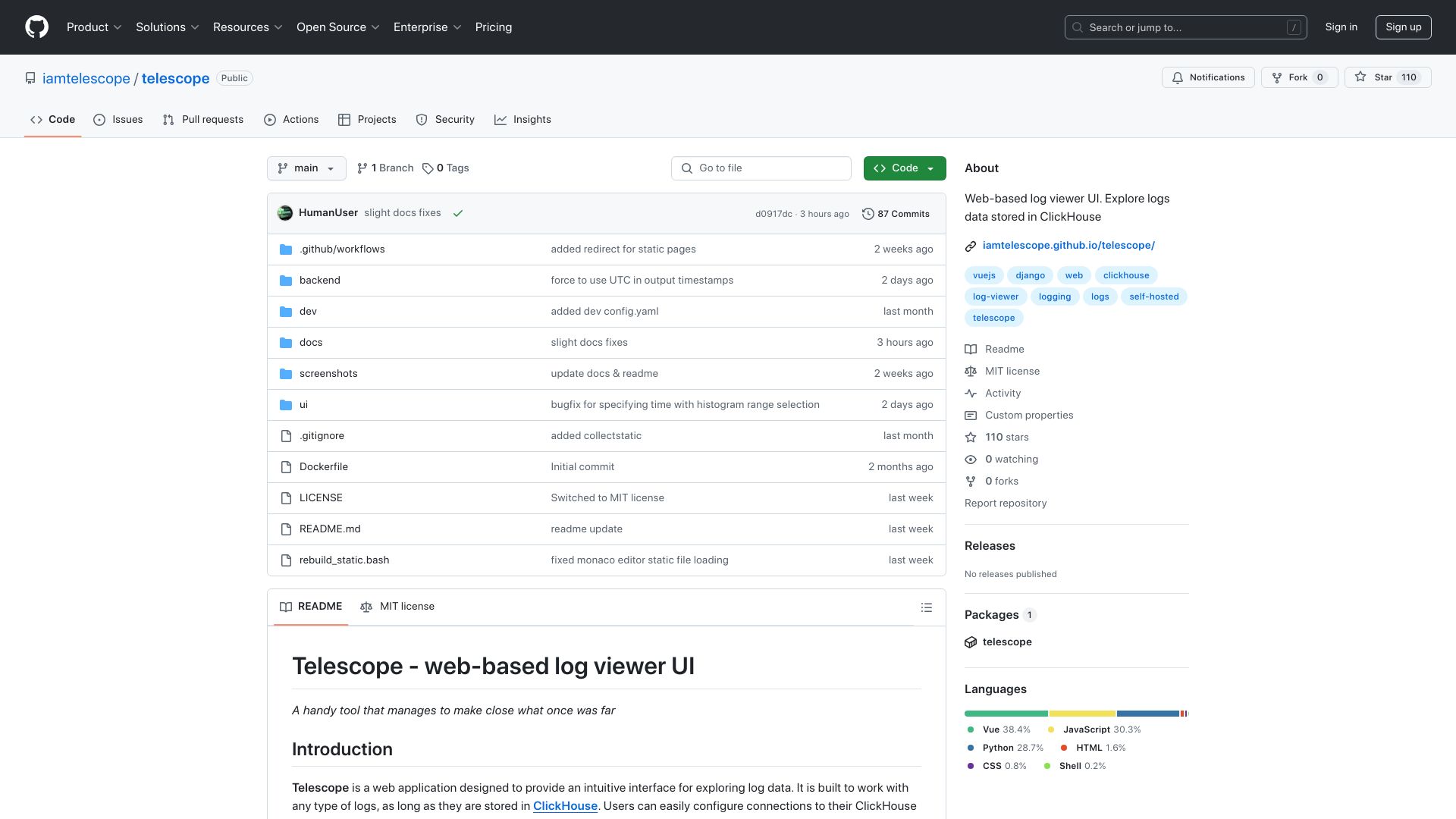Open commit hash d0917dc
This screenshot has width=1456, height=819.
click(x=773, y=215)
